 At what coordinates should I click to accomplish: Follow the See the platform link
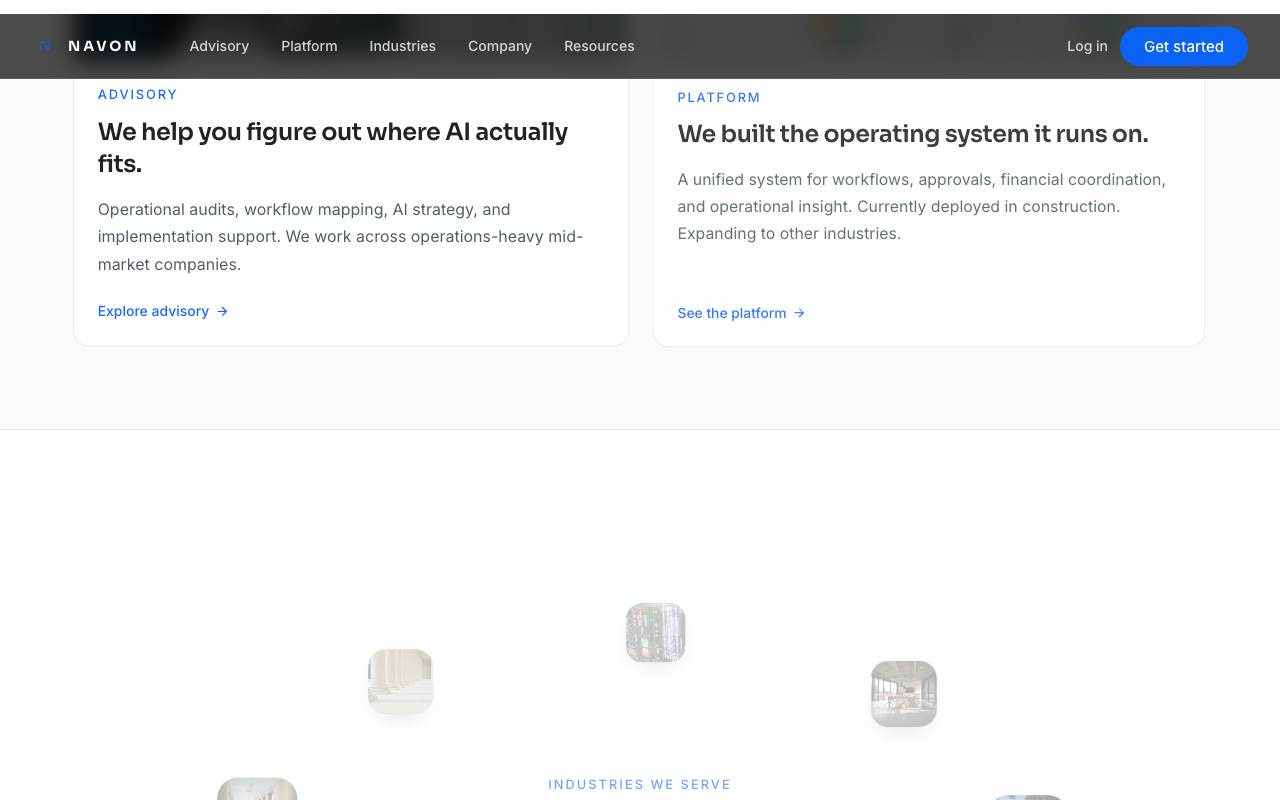coord(741,313)
